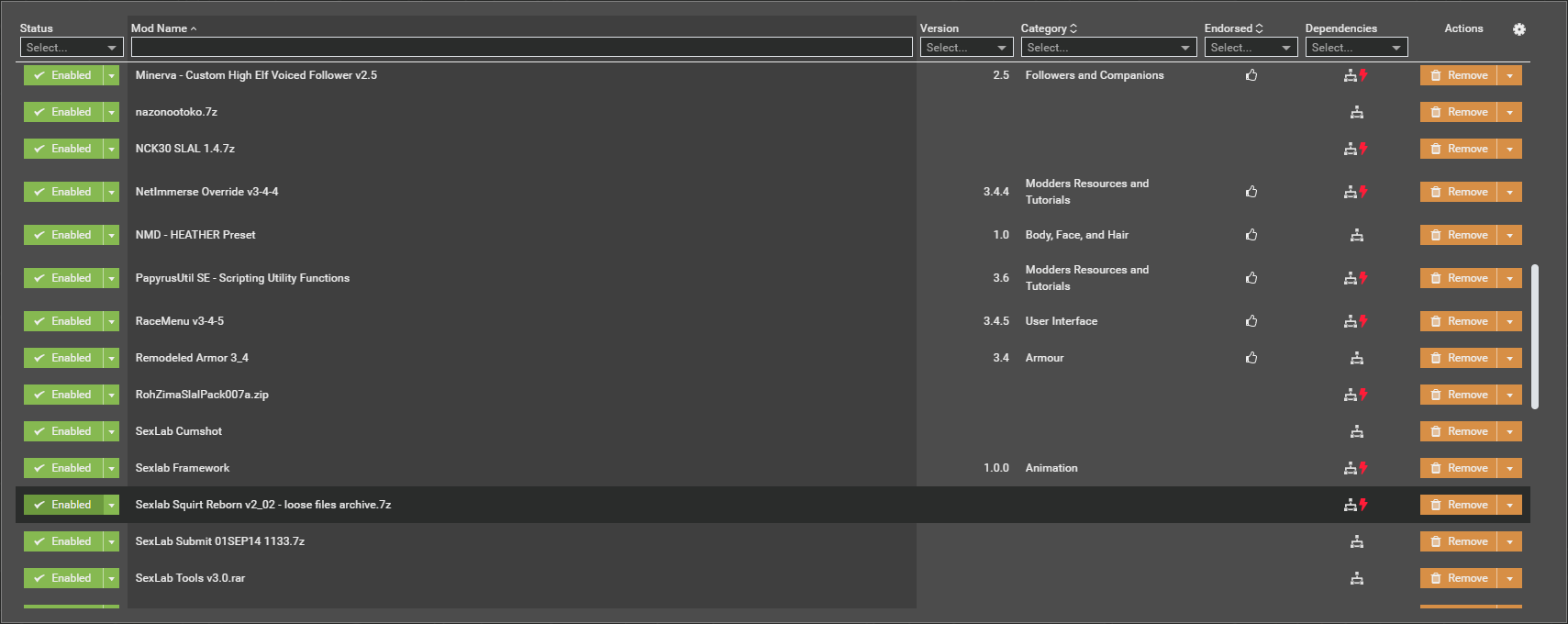Expand Remove options arrow for Minerva mod
The image size is (1568, 624).
coord(1509,75)
